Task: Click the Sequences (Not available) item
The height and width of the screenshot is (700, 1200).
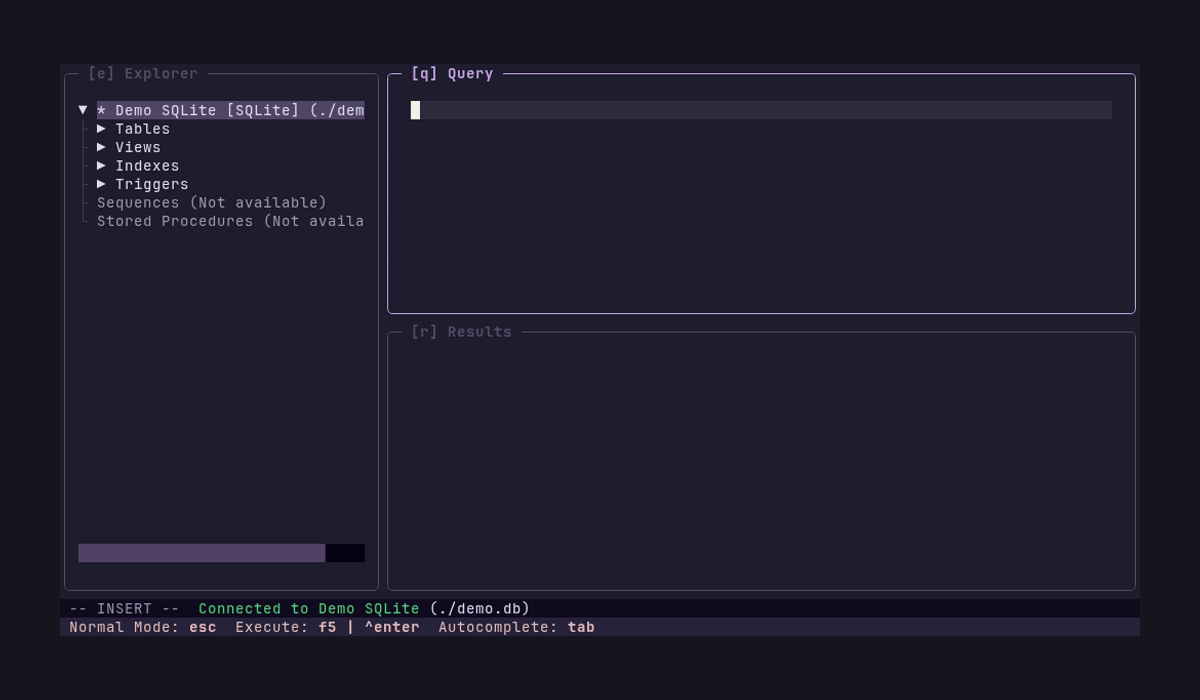Action: [211, 203]
